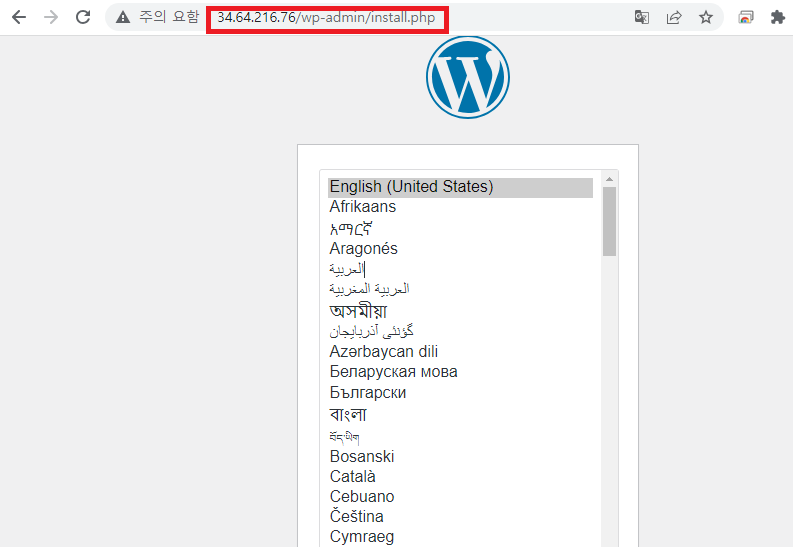Screen dimensions: 793x547
Task: Choose Azərbaycan dili language
Action: [460, 351]
